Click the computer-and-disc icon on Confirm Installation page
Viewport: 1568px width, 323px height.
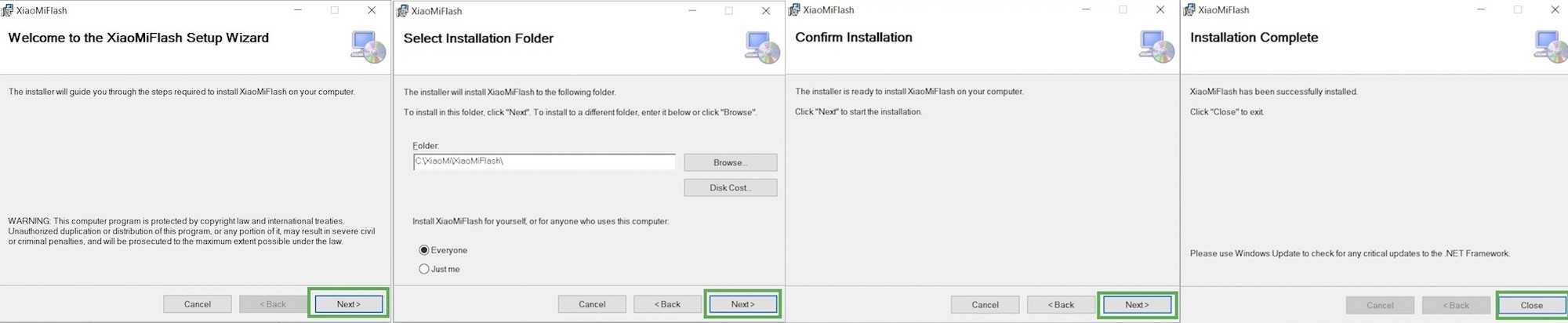coord(1156,47)
